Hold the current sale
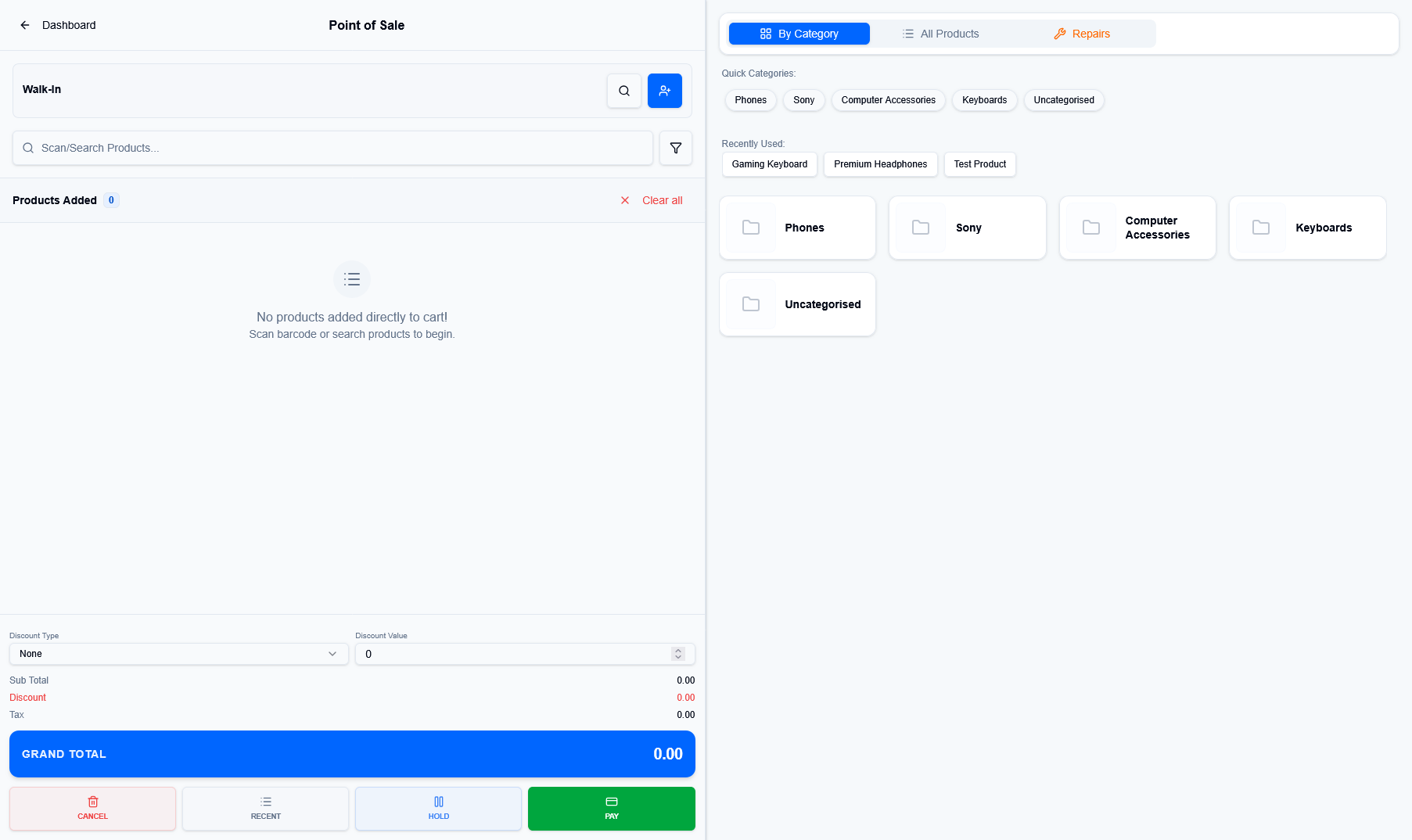 tap(439, 809)
